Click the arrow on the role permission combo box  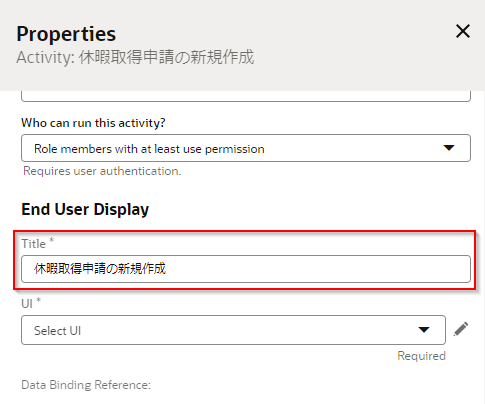click(449, 148)
